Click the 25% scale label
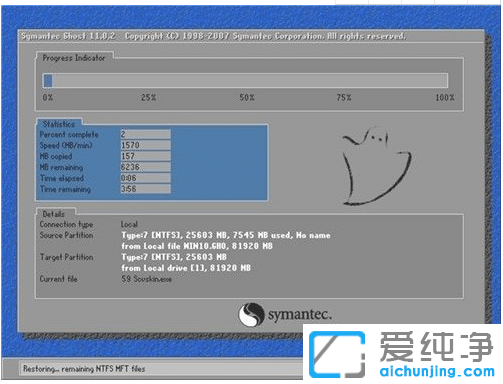The image size is (503, 384). click(148, 98)
